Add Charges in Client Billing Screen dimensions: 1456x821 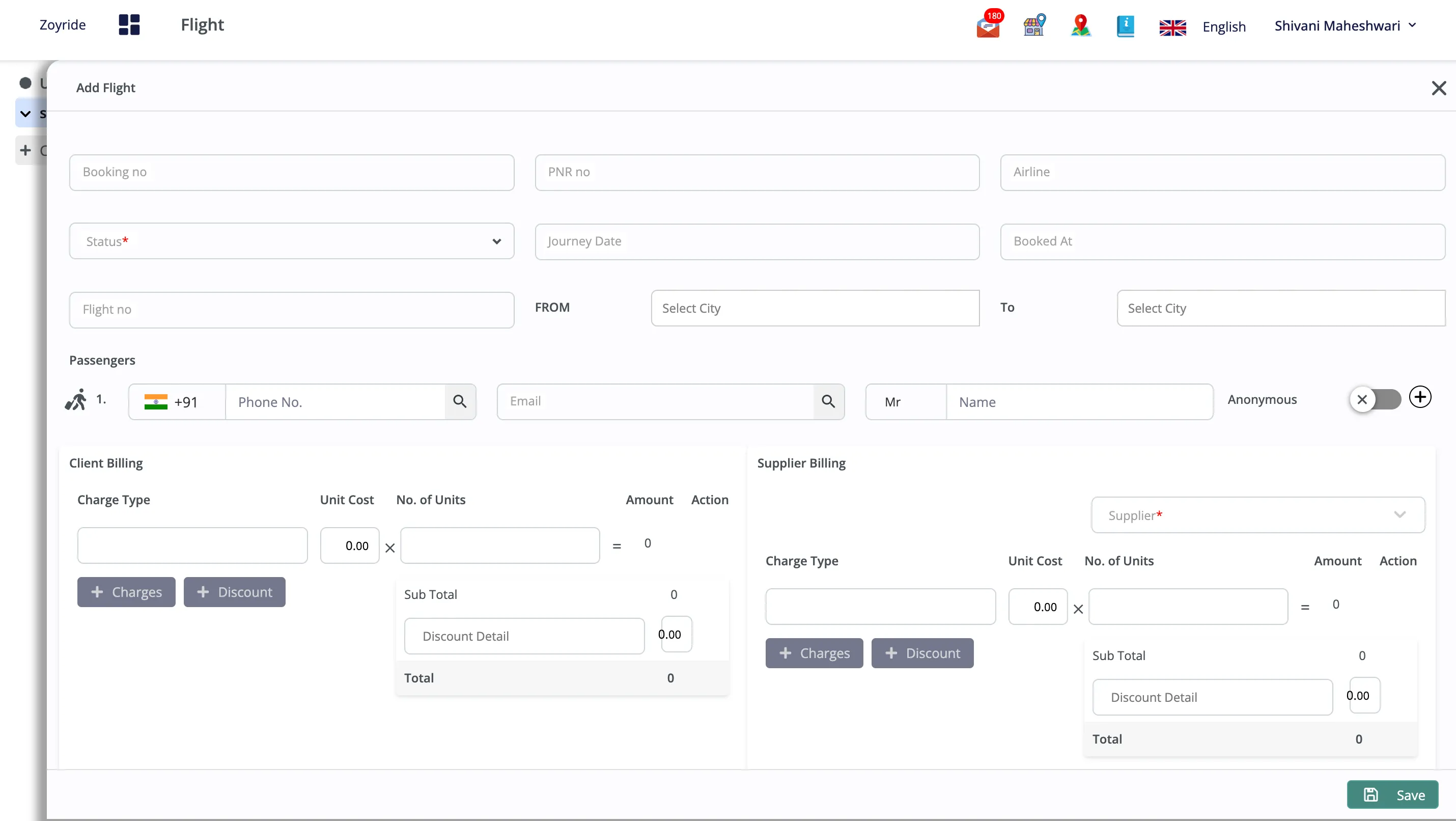(126, 592)
